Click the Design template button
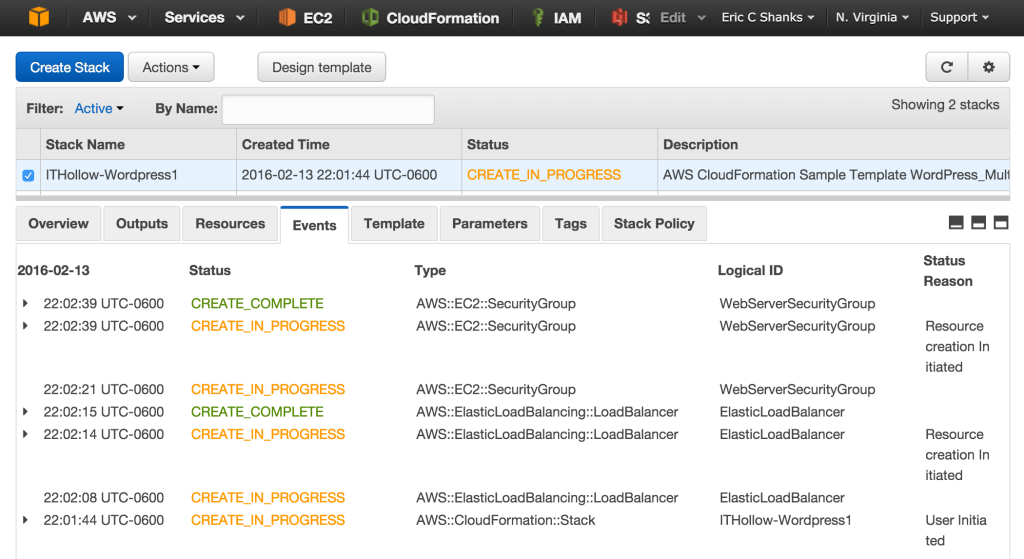This screenshot has width=1024, height=559. click(x=321, y=67)
